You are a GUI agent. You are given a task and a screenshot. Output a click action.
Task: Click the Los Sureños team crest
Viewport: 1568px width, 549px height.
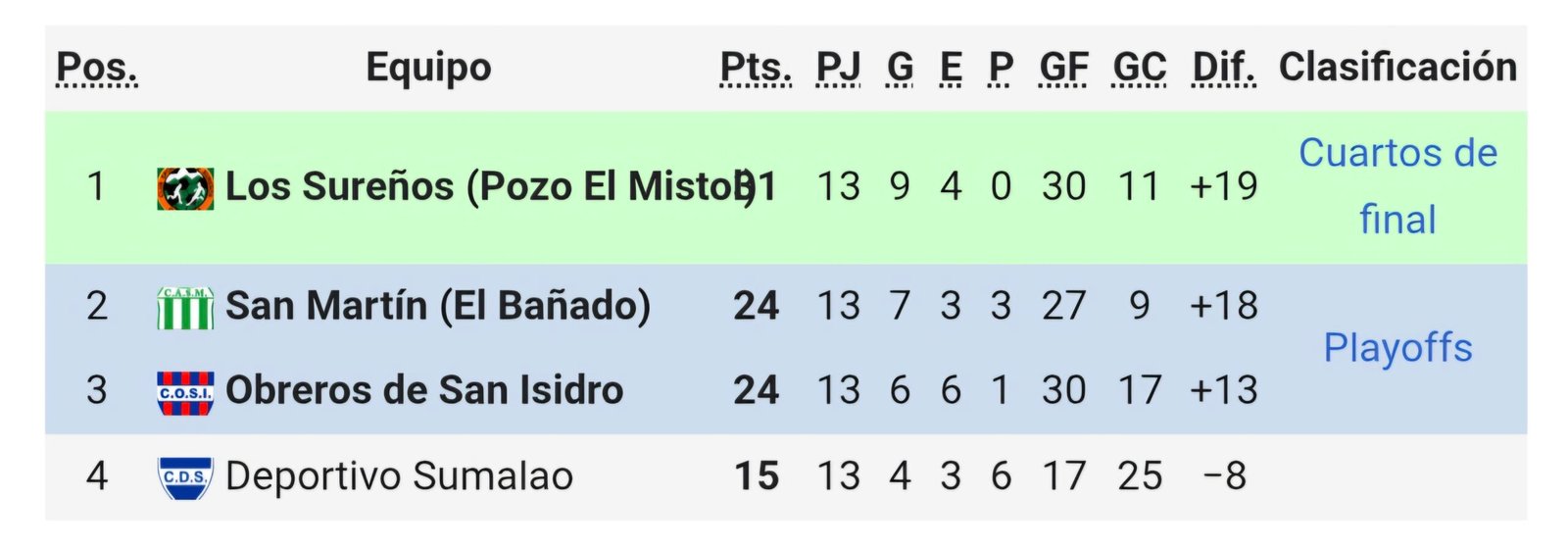tap(185, 188)
